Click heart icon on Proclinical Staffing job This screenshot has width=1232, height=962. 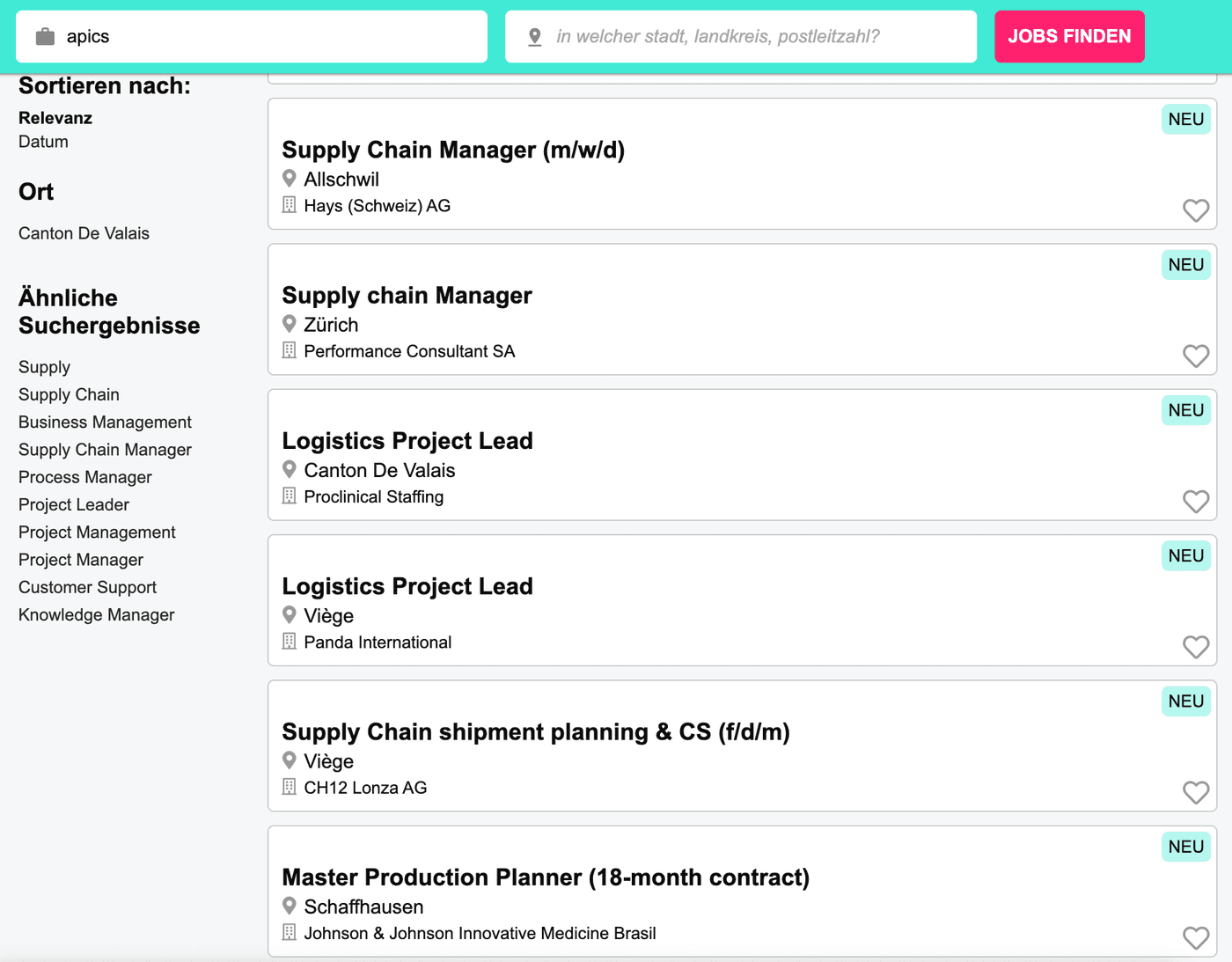click(1195, 502)
